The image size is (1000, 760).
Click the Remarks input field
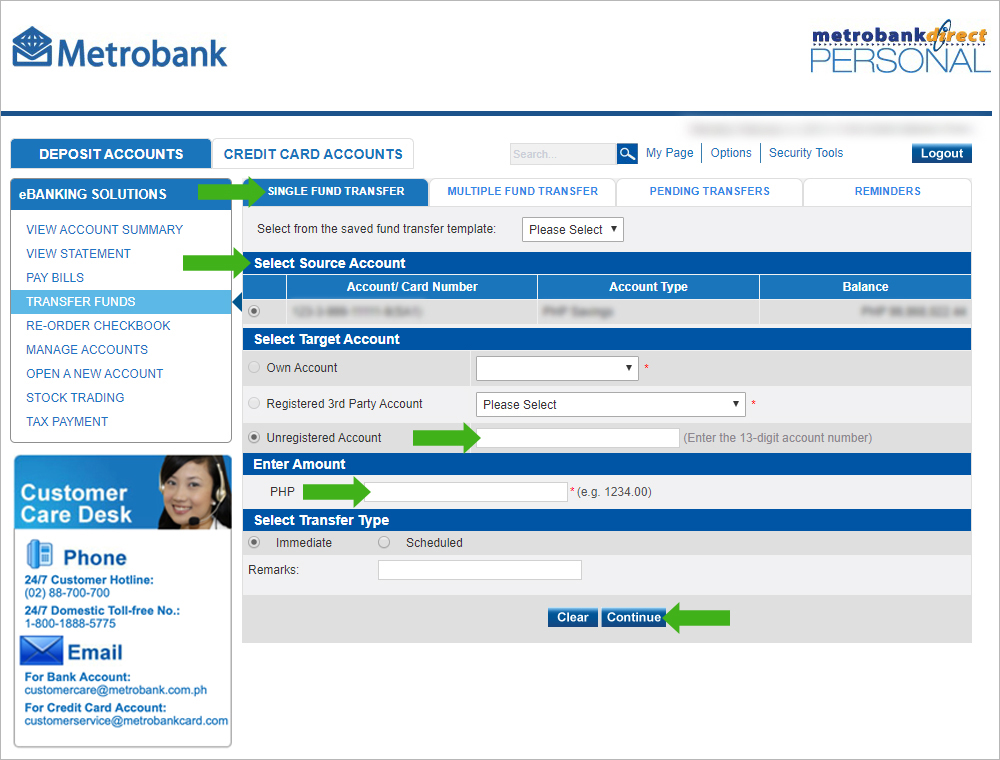tap(480, 570)
